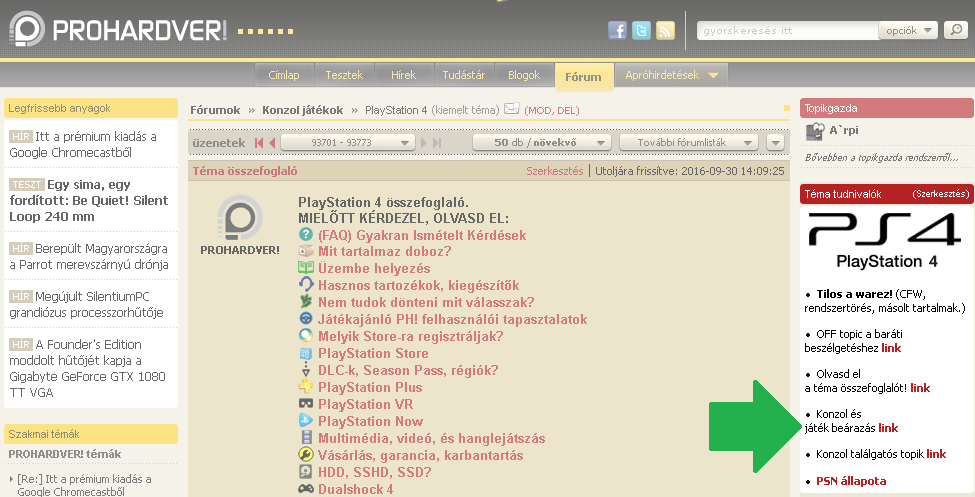Click the book icon beside Üzembe helyezés
Image resolution: width=975 pixels, height=497 pixels.
tap(305, 268)
